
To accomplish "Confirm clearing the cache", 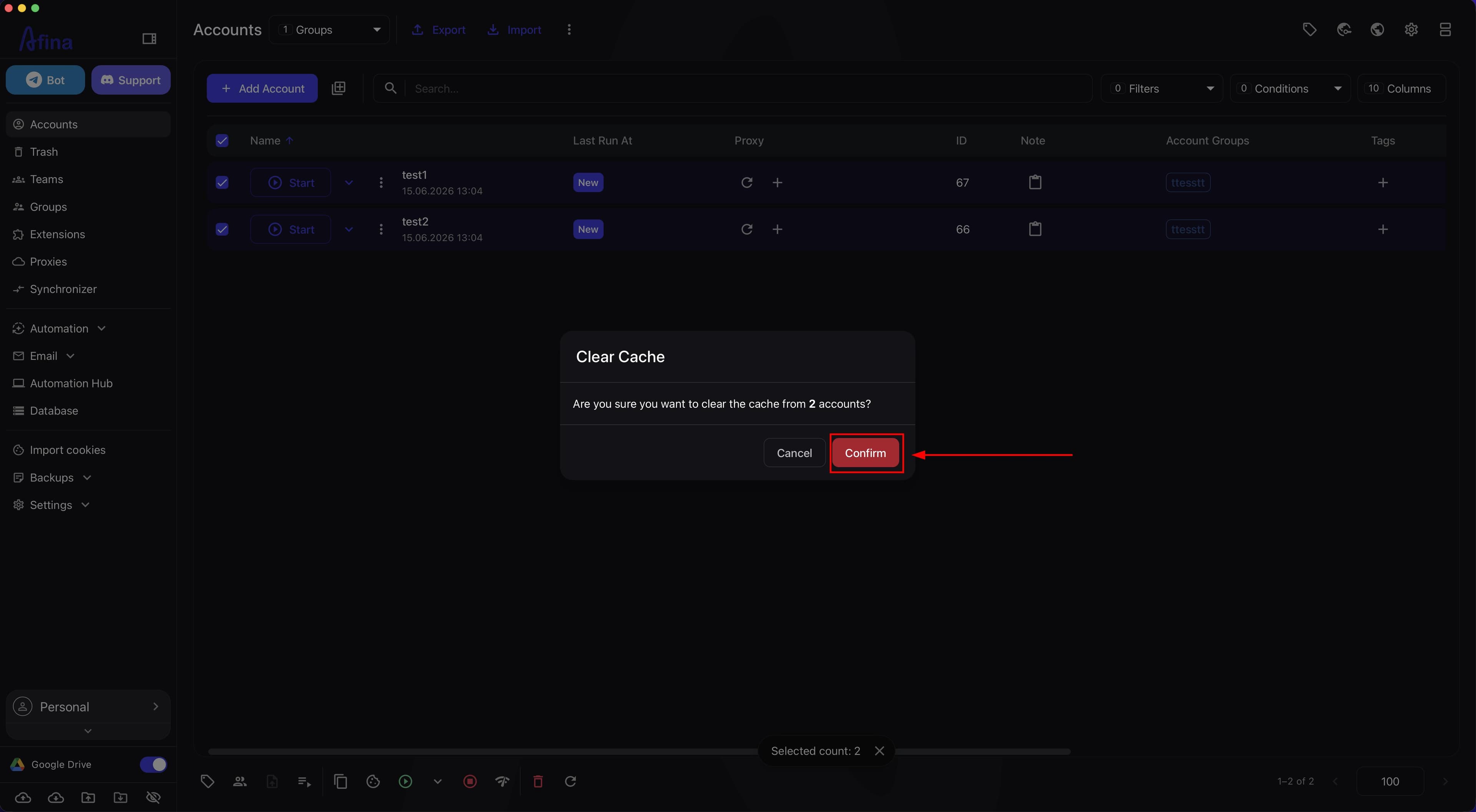I will tap(865, 453).
